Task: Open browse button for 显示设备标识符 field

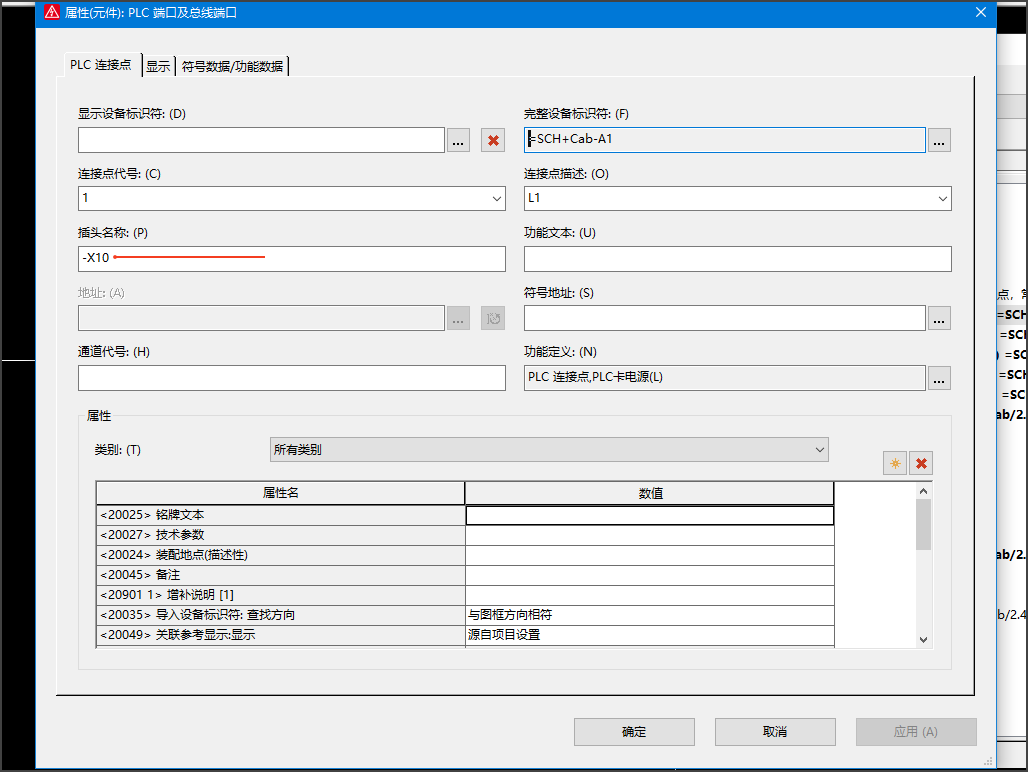Action: [458, 140]
